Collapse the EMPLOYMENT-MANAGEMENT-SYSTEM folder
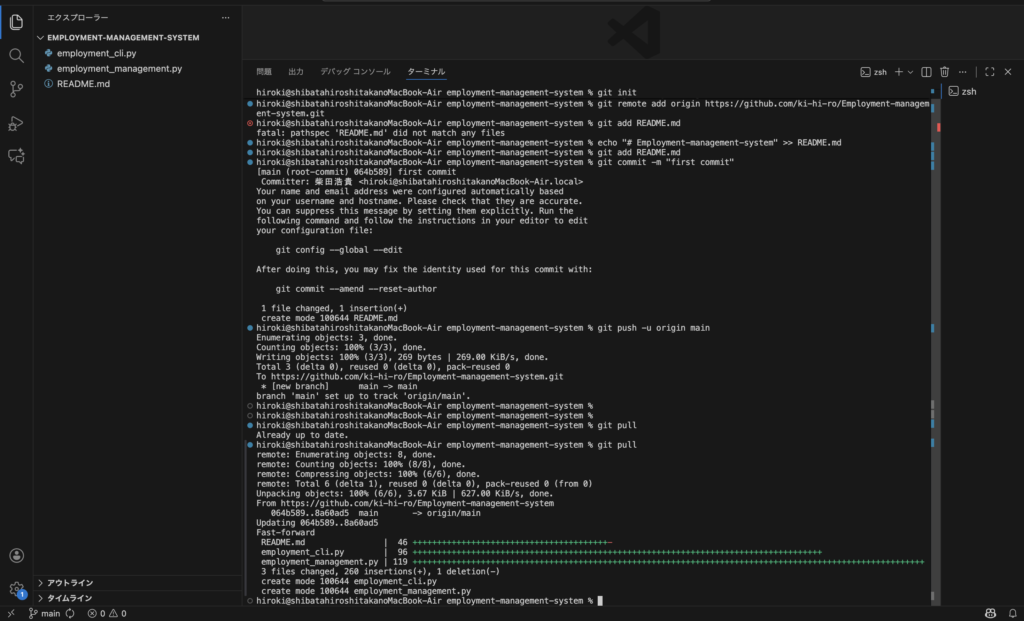1024x621 pixels. 123,37
